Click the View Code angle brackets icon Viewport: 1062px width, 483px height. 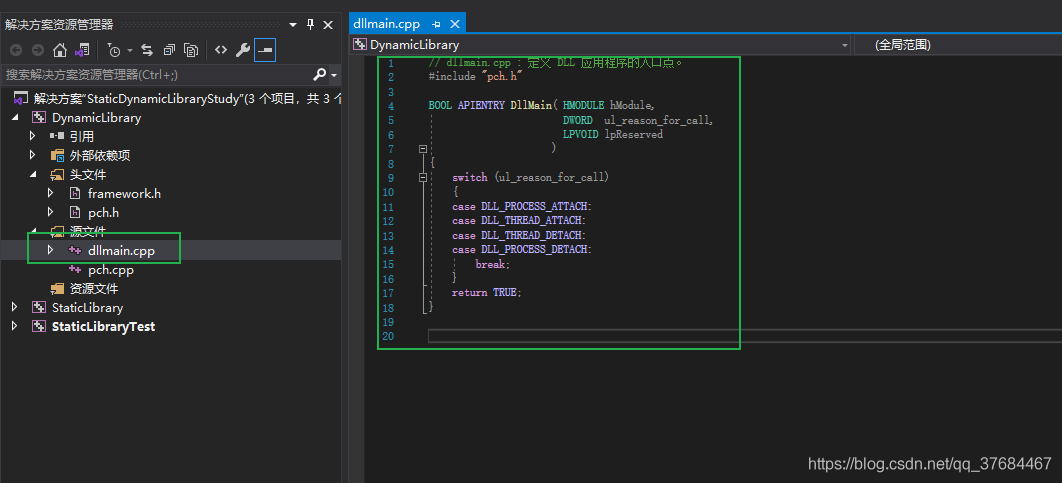pyautogui.click(x=221, y=50)
